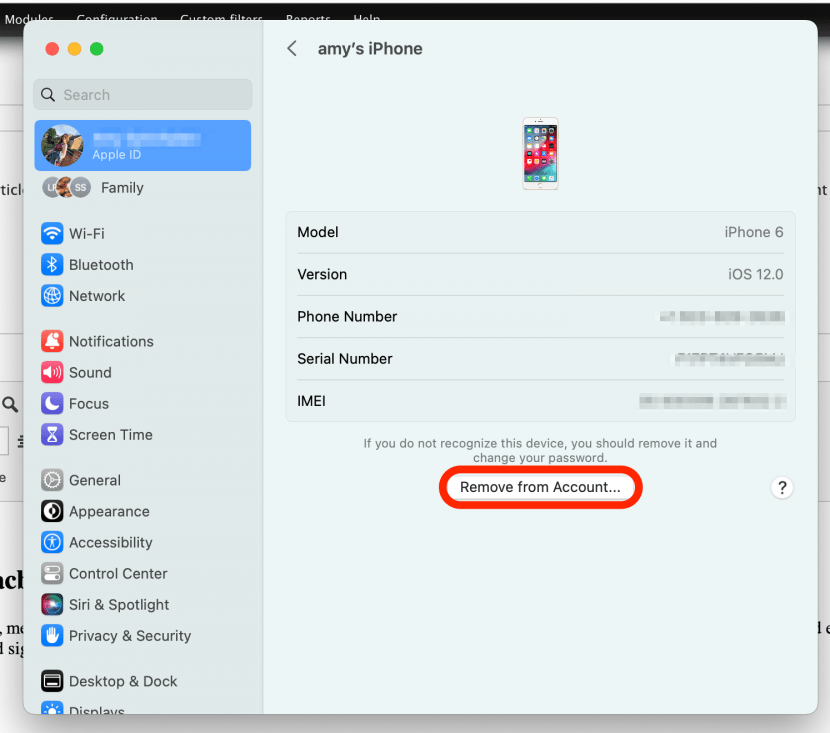
Task: Open the Privacy & Security hand icon
Action: pos(52,636)
